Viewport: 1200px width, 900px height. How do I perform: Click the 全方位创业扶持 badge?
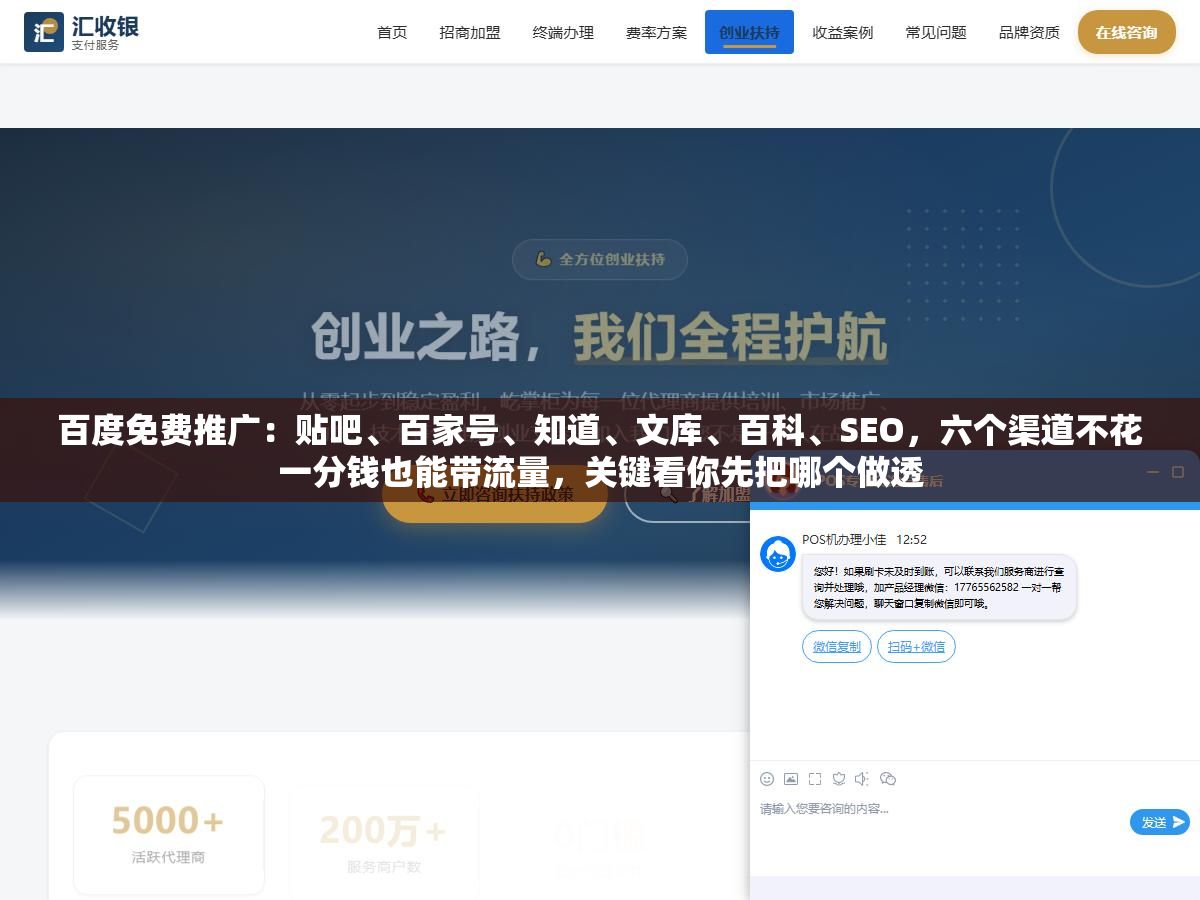[x=600, y=259]
